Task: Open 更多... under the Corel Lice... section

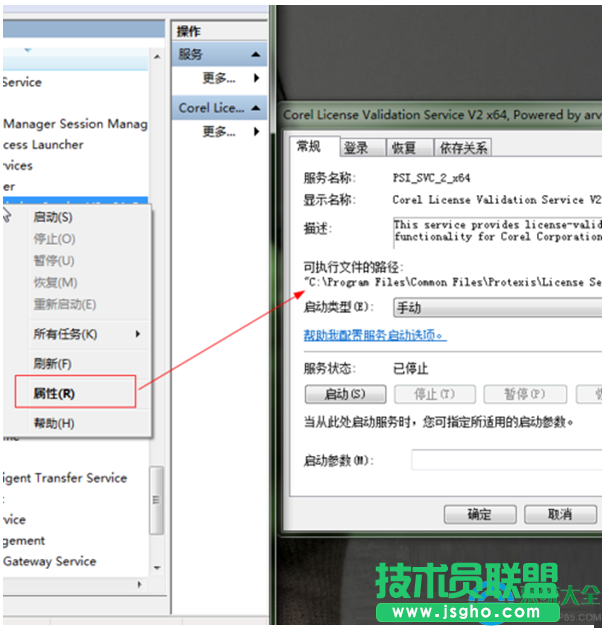Action: pos(219,131)
